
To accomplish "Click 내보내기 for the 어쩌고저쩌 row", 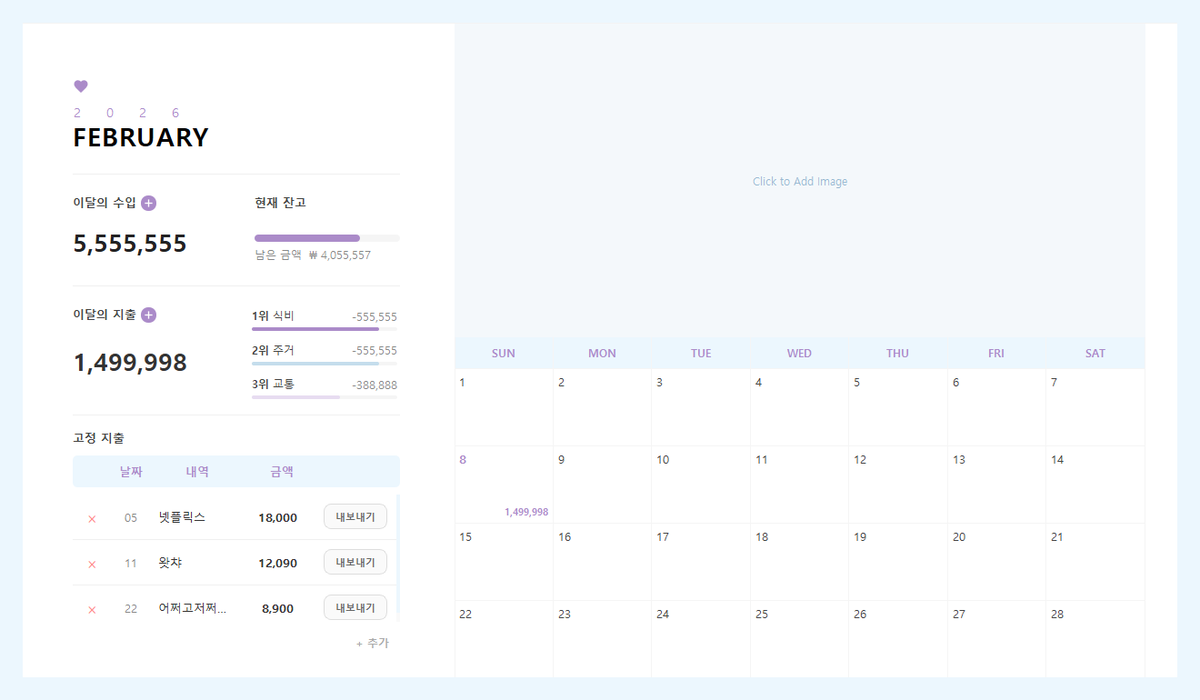I will coord(355,607).
